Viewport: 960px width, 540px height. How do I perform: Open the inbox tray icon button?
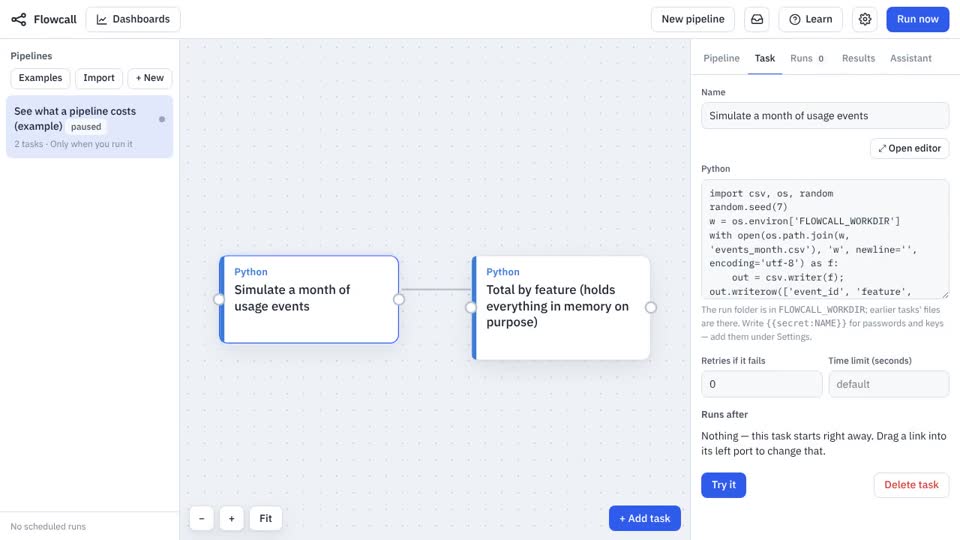(757, 19)
